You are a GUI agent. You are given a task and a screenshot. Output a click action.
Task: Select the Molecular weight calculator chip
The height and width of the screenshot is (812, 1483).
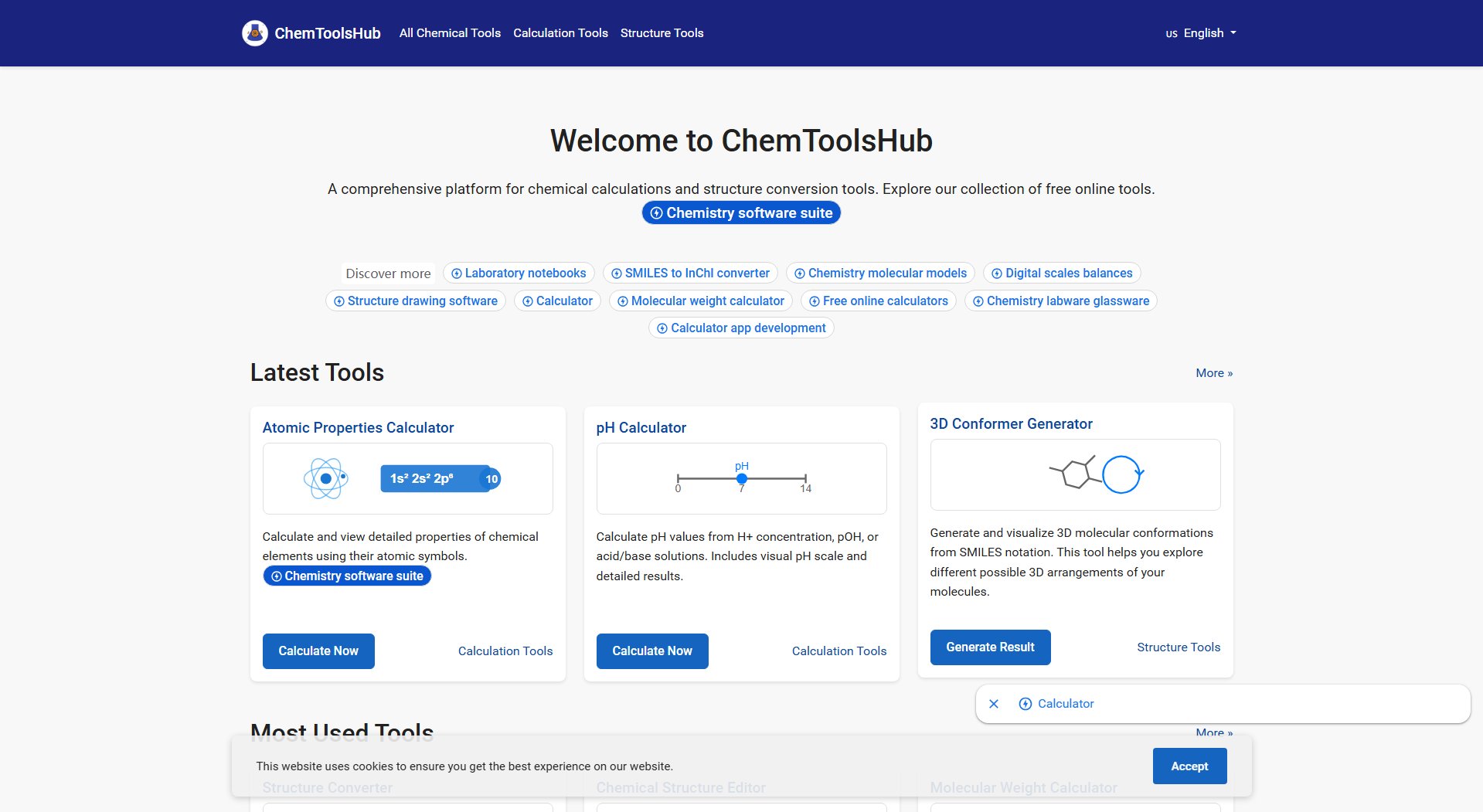click(700, 301)
